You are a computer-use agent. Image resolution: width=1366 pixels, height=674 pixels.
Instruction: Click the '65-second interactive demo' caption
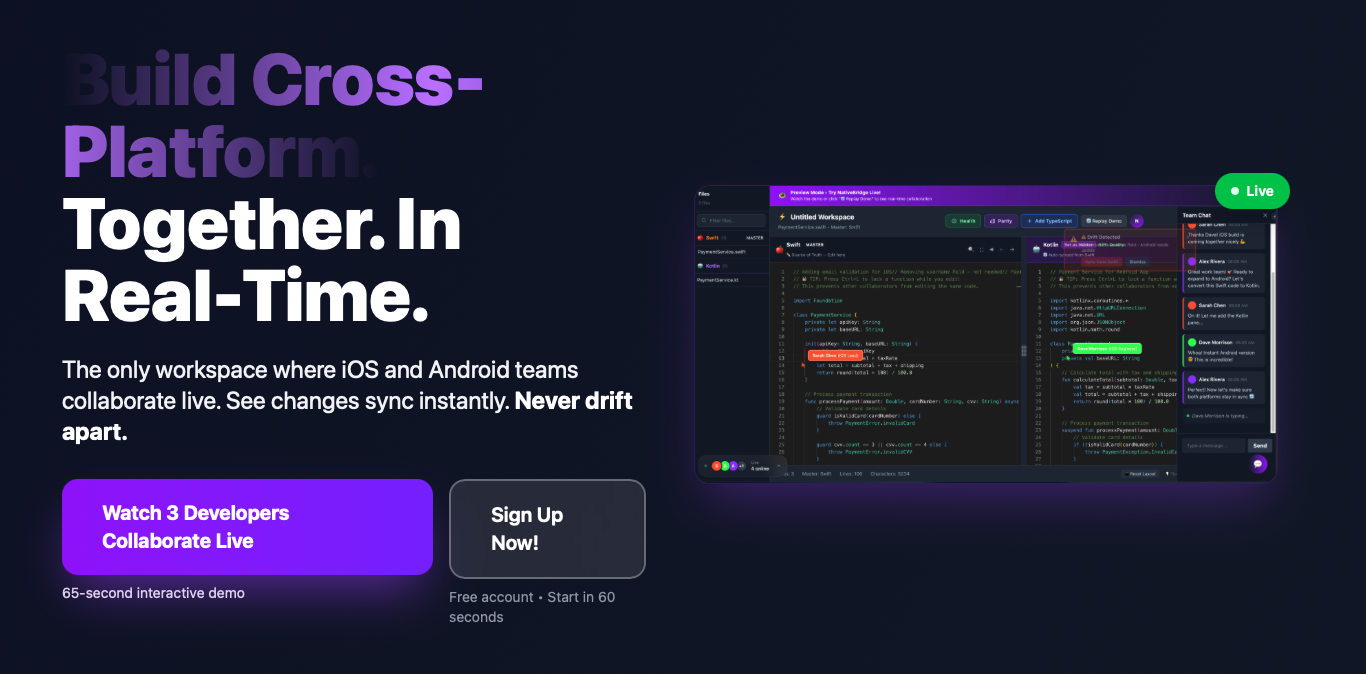click(153, 593)
